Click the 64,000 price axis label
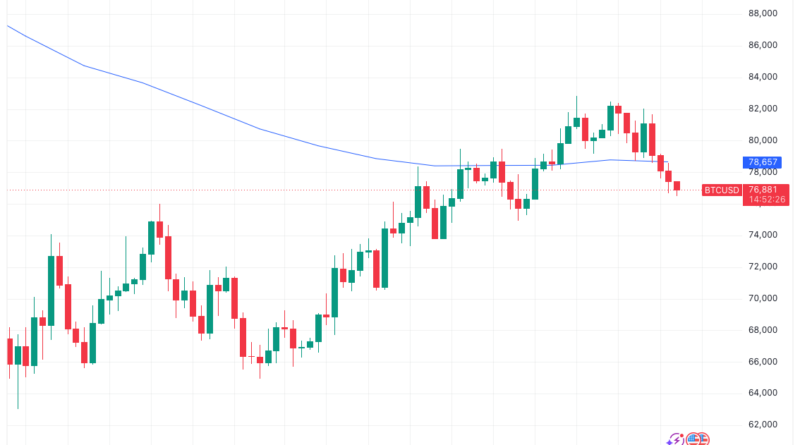This screenshot has height=445, width=800. 763,392
